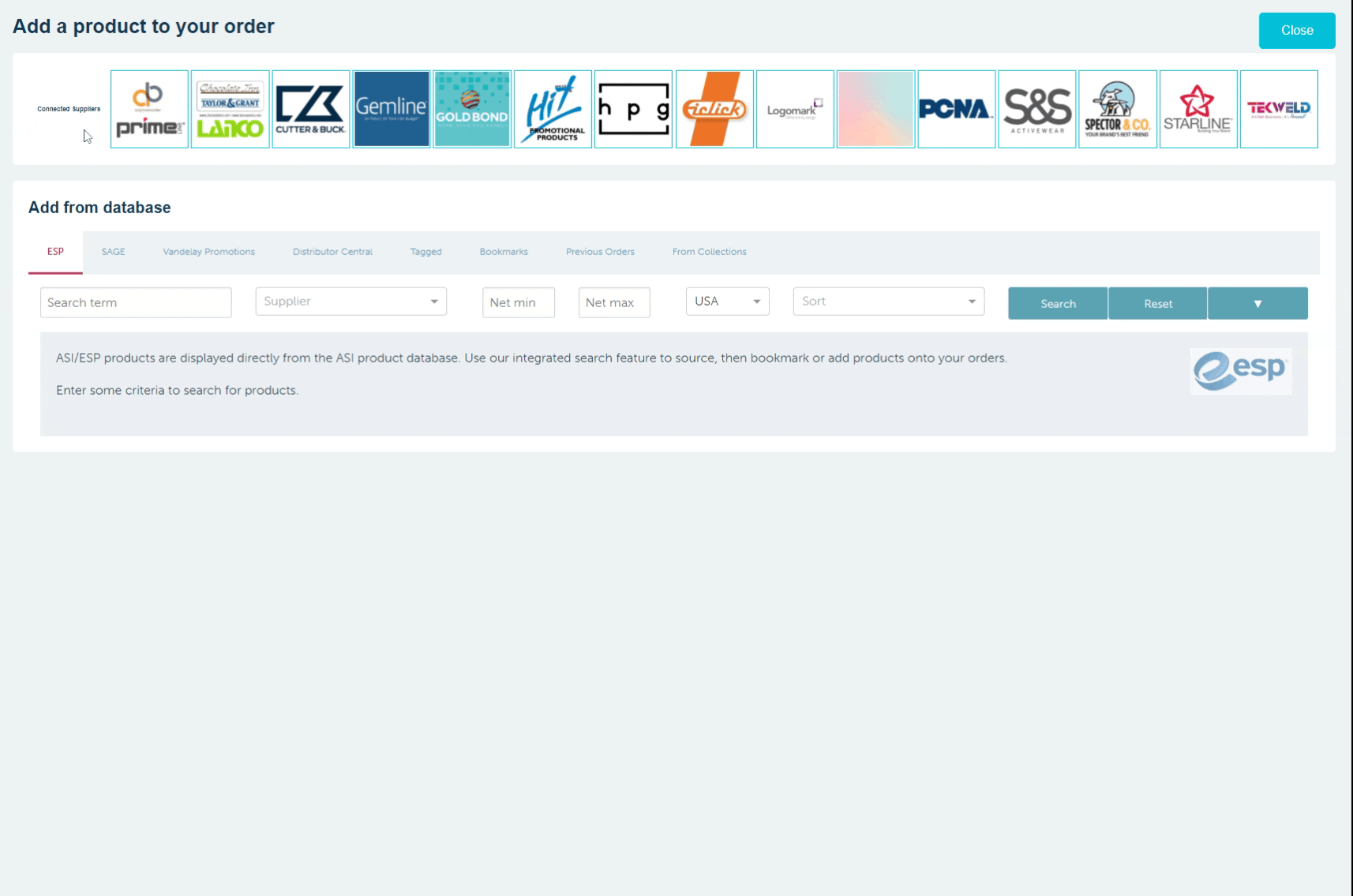Switch to the SAGE tab
1353x896 pixels.
[x=113, y=252]
